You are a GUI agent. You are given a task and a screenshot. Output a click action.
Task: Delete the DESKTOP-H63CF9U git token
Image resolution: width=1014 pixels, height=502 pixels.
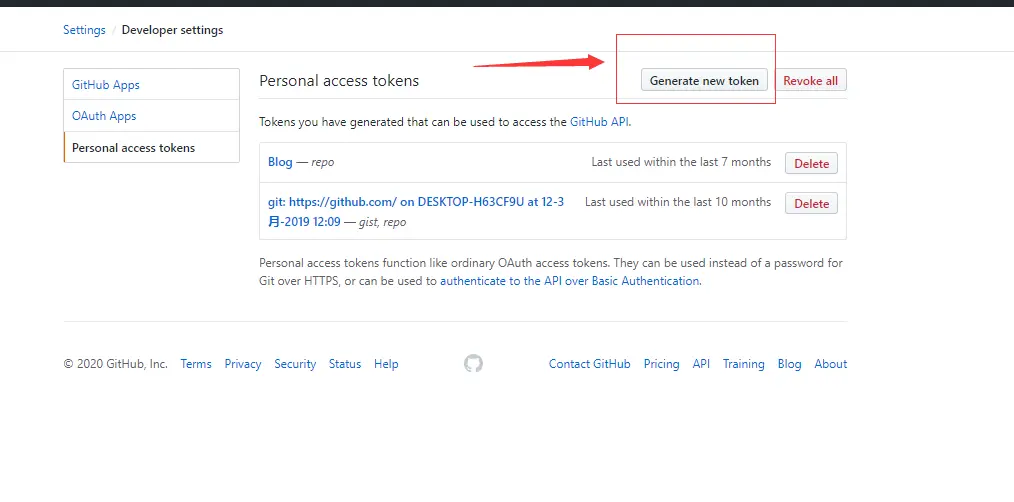(x=812, y=203)
